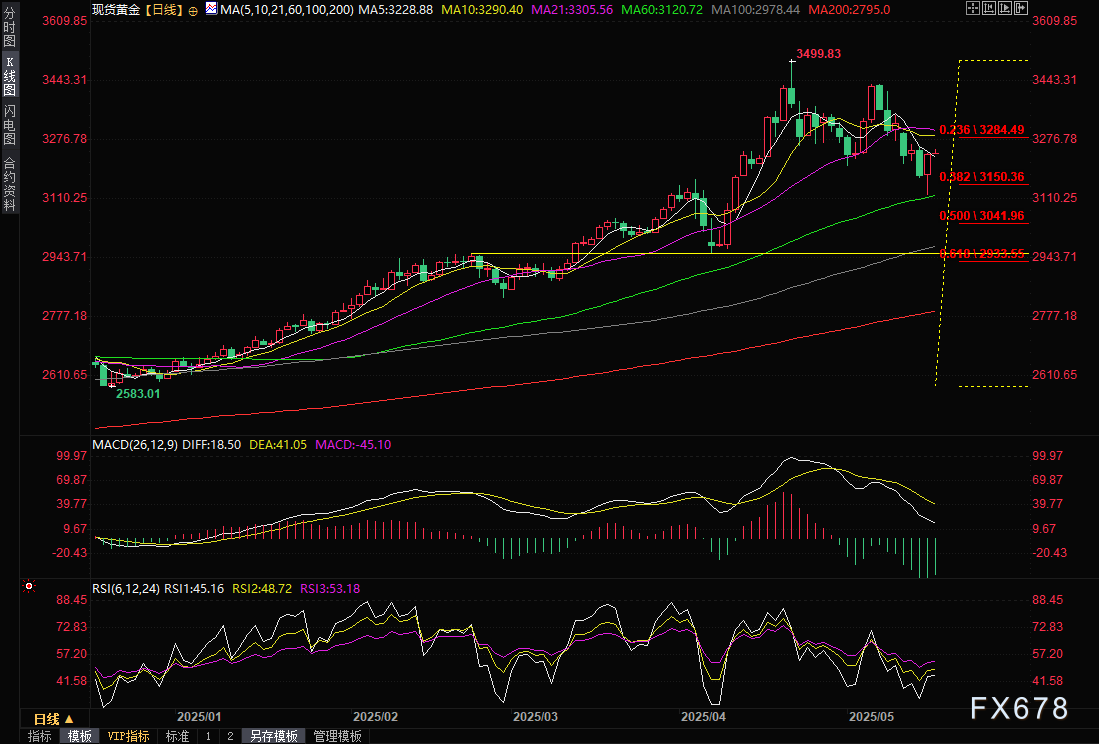Select template number 2
The height and width of the screenshot is (744, 1099).
(230, 736)
